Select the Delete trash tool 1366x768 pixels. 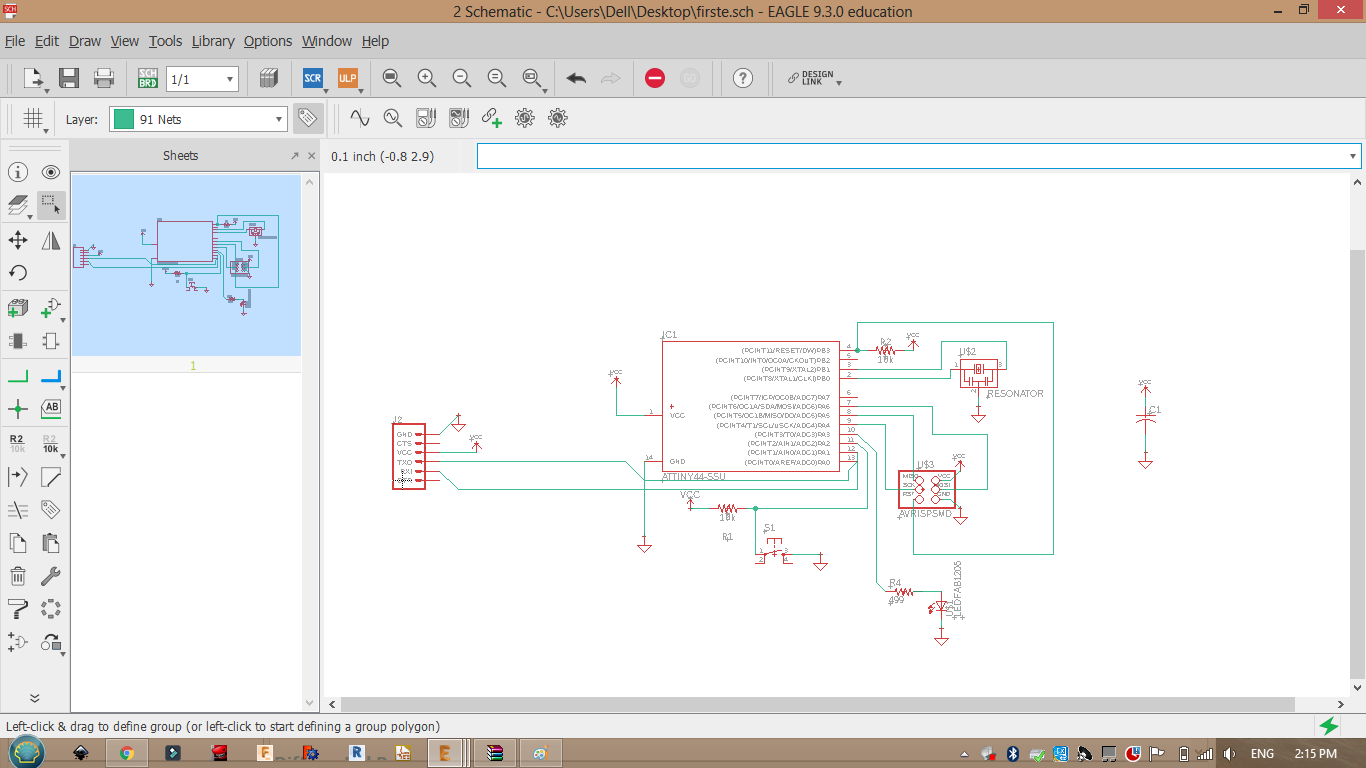18,576
